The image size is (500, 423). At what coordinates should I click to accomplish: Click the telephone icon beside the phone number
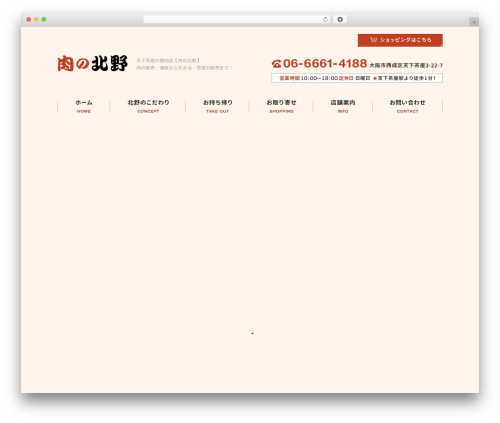click(x=276, y=63)
